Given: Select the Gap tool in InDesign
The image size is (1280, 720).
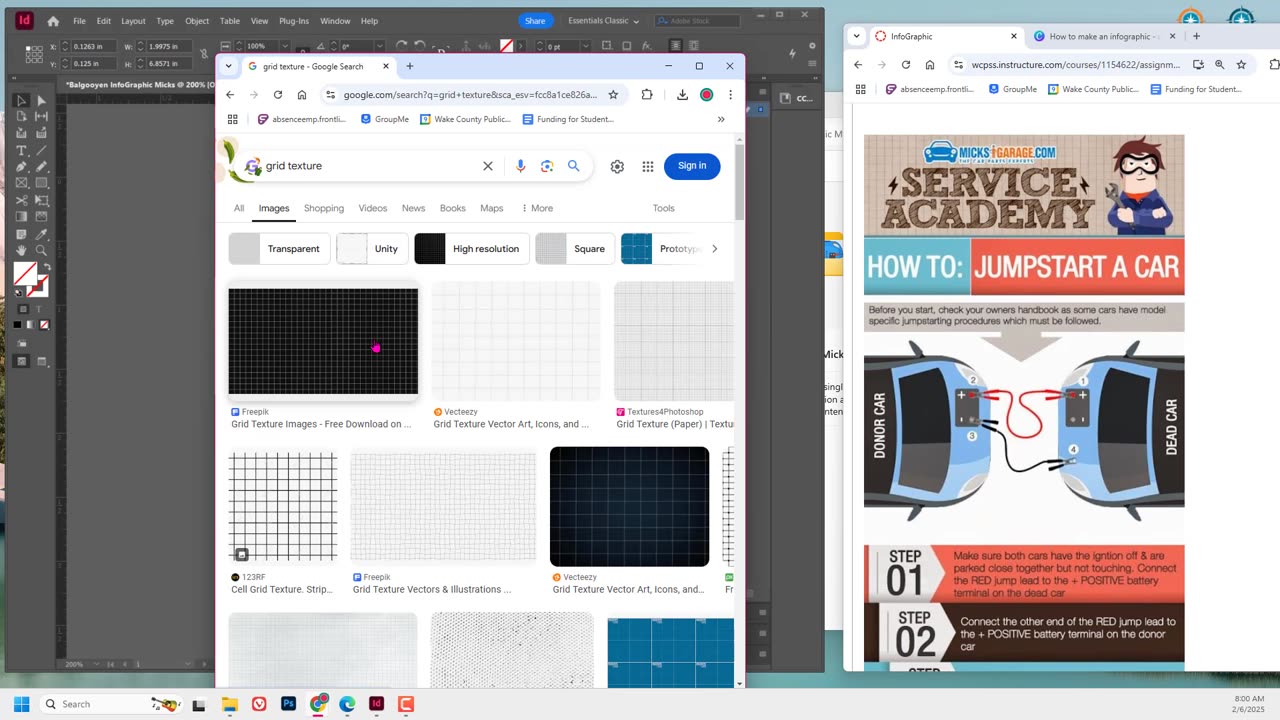Looking at the screenshot, I should [41, 117].
